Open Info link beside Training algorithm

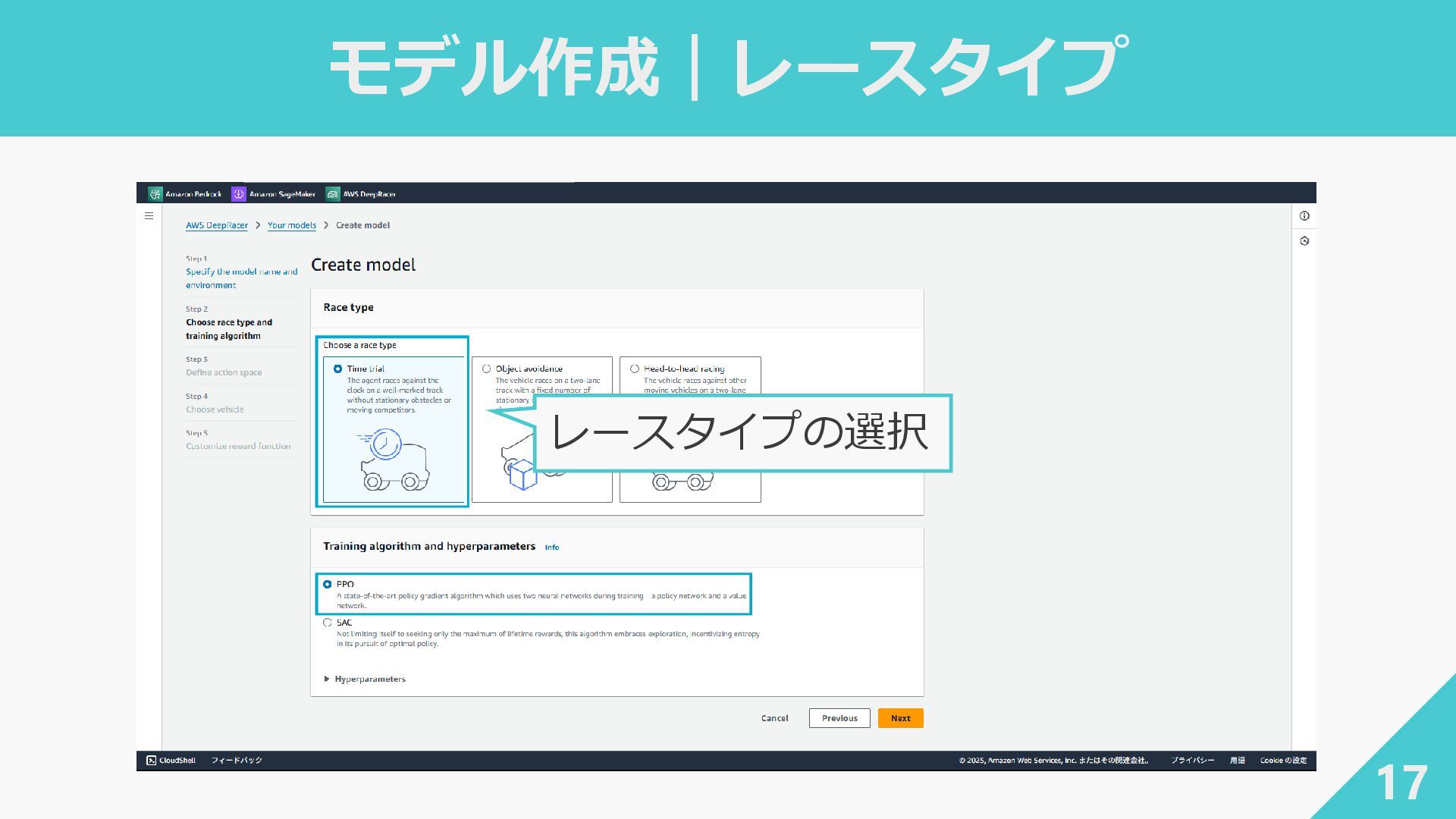point(552,548)
